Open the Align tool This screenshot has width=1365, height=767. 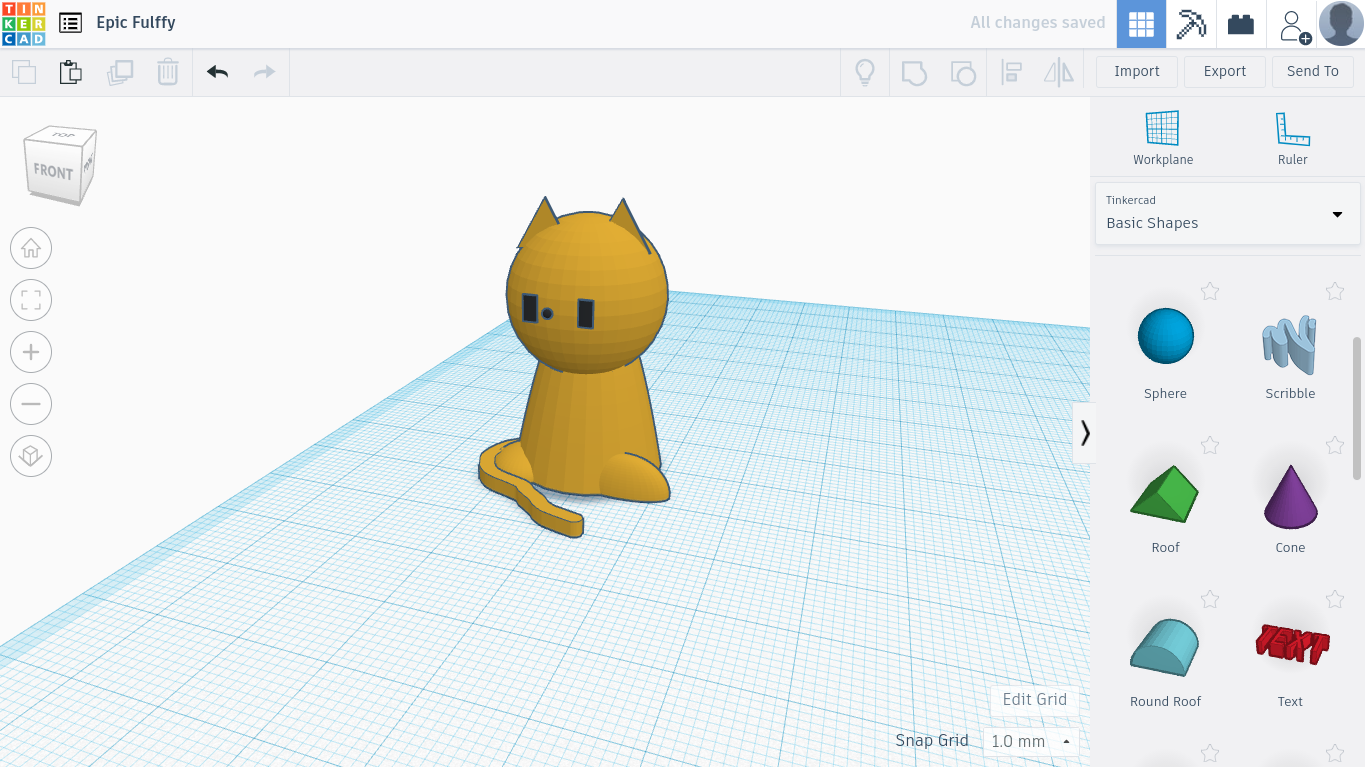[x=1011, y=72]
